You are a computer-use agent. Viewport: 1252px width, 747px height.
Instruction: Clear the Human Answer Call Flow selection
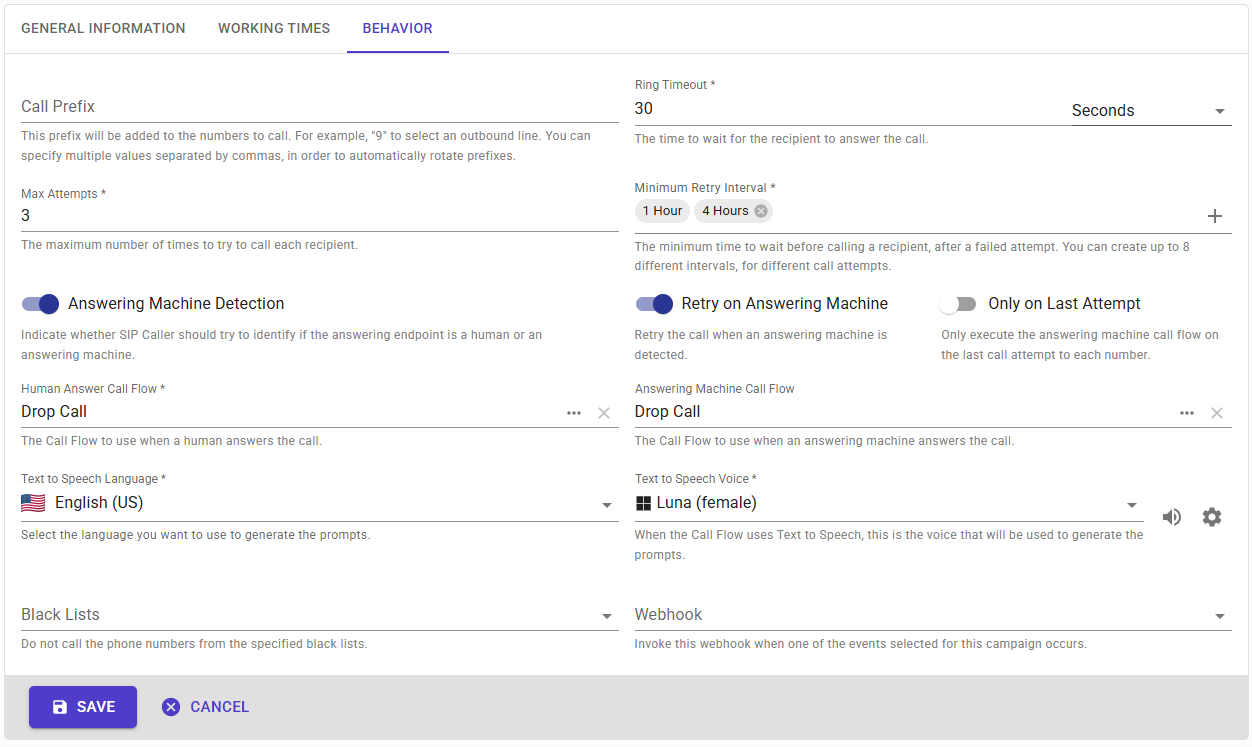(x=604, y=413)
